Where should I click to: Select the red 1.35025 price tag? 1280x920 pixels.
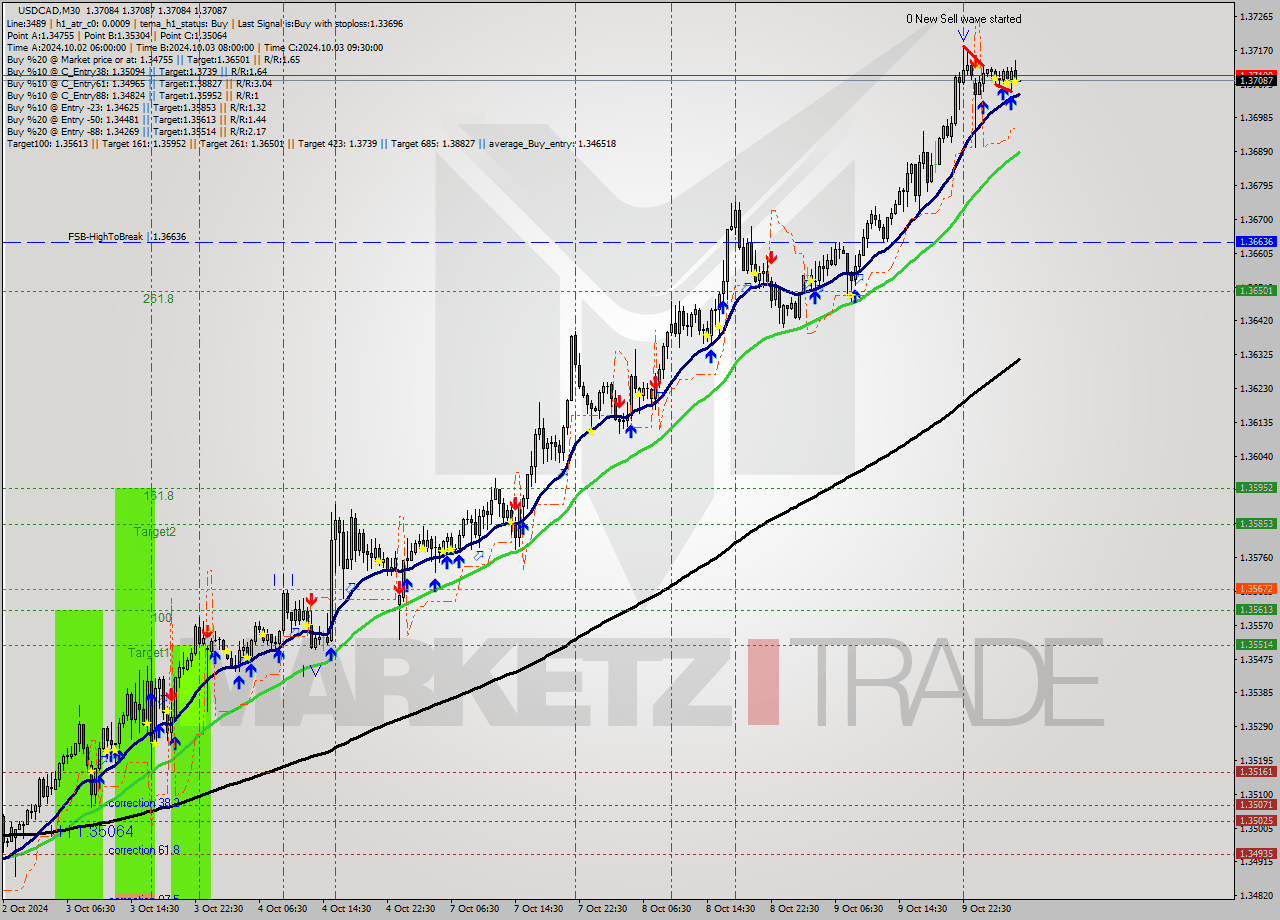tap(1256, 821)
